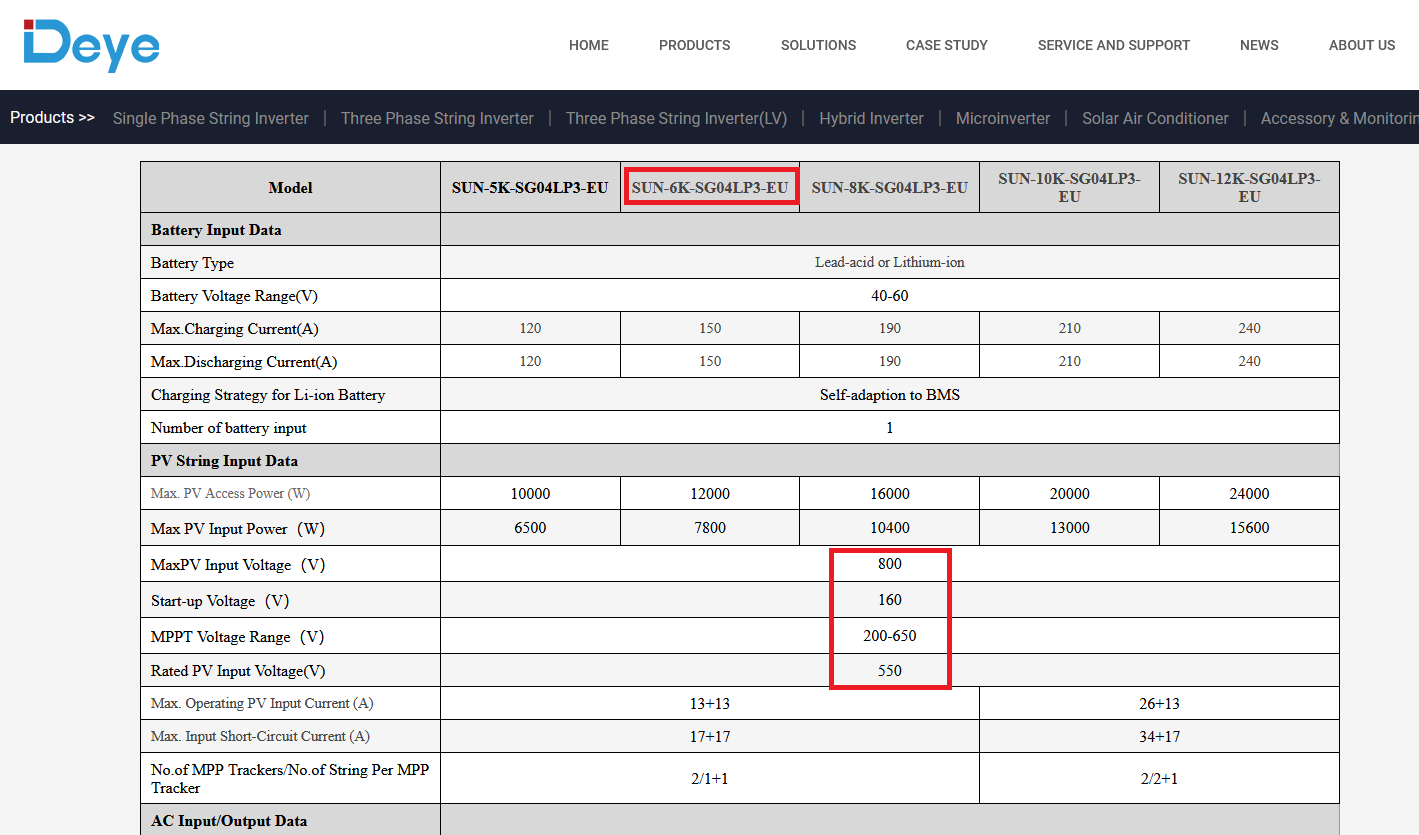1419x835 pixels.
Task: Click Number of battery input label
Action: 229,428
